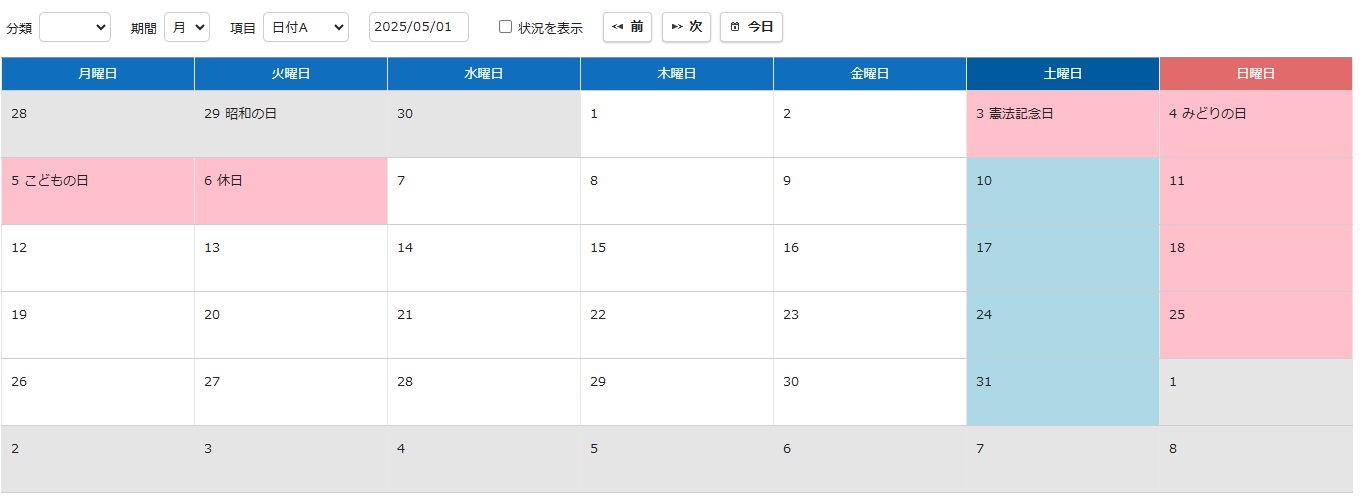Click the 土曜日 column header
The width and height of the screenshot is (1361, 497).
click(1063, 74)
